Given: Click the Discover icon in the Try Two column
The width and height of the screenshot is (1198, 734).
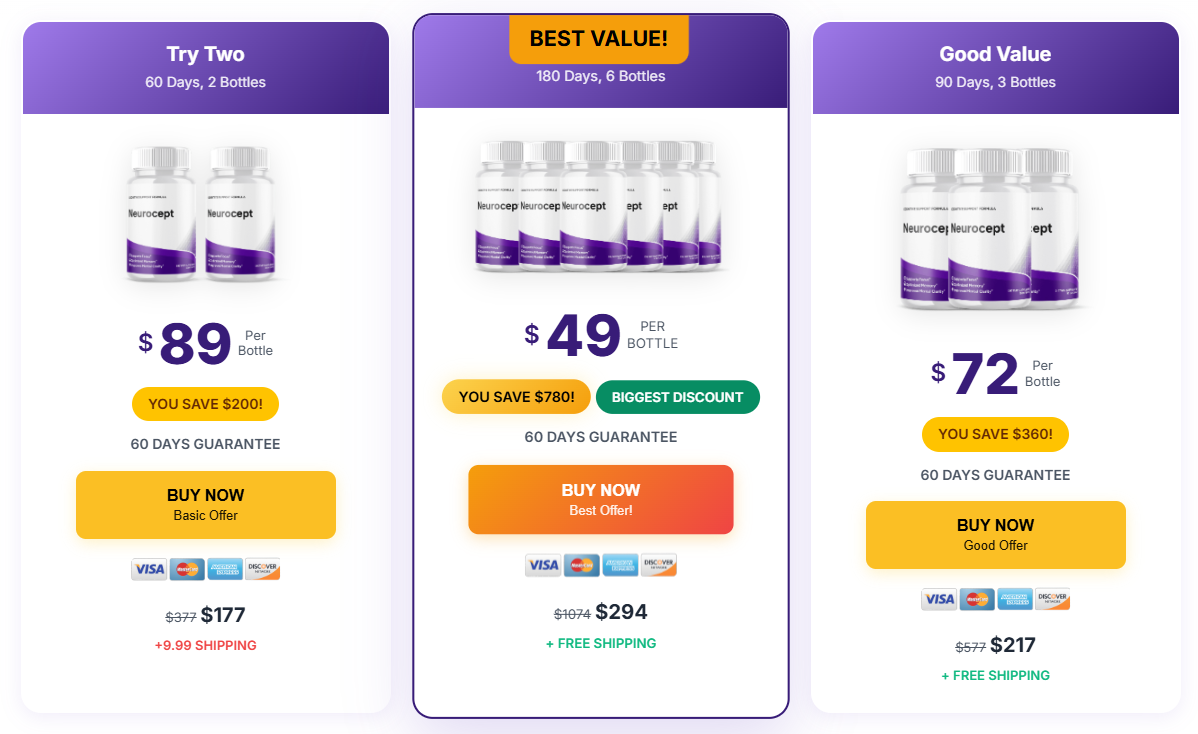Looking at the screenshot, I should 261,568.
